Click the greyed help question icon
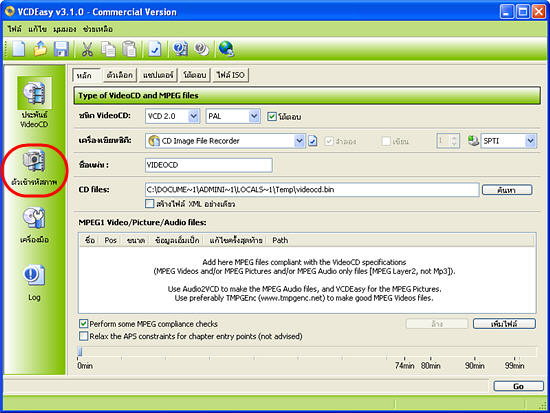550x413 pixels. (x=202, y=49)
